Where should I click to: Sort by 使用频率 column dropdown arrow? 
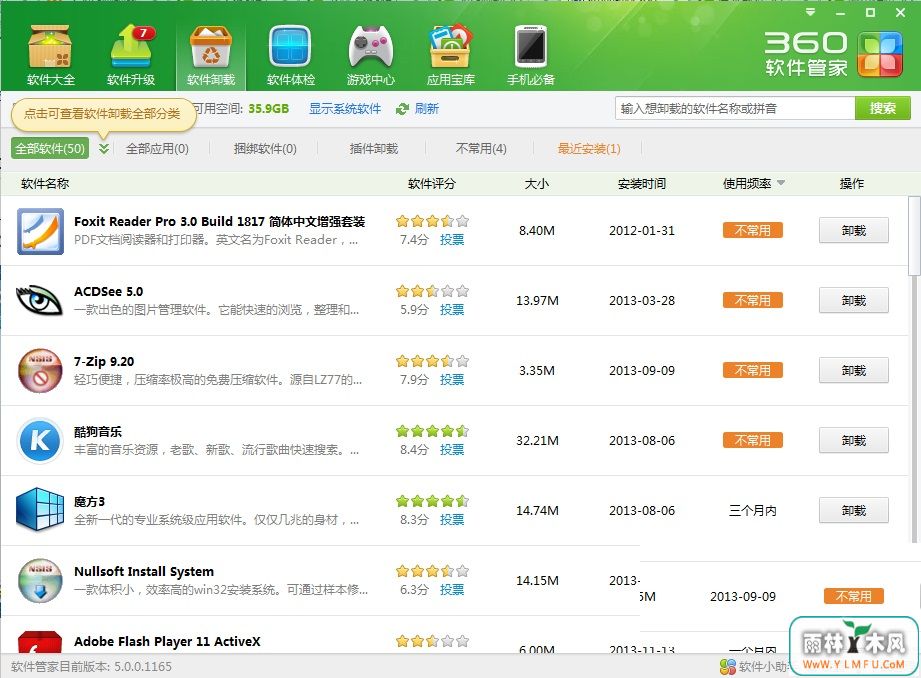[781, 183]
